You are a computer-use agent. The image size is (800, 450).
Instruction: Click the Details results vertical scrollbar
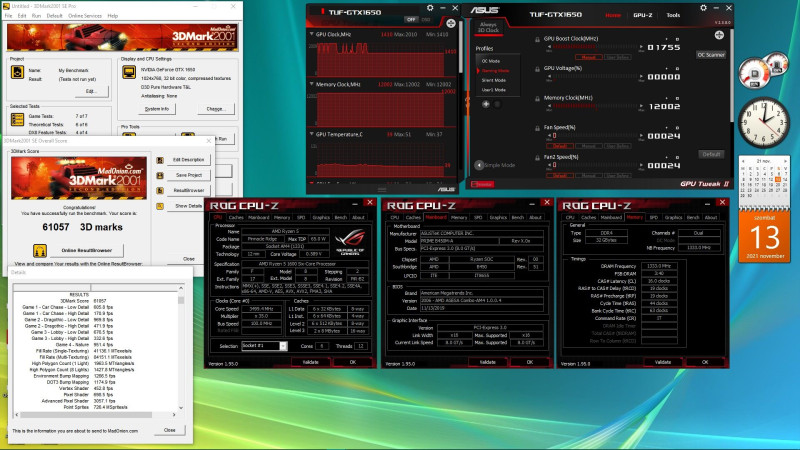click(x=181, y=349)
